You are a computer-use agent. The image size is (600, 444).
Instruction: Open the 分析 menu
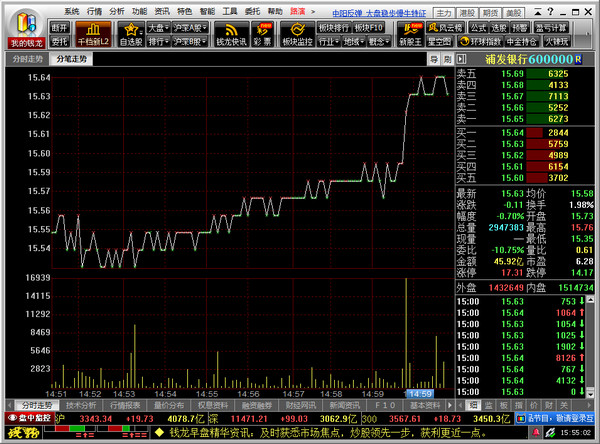118,9
